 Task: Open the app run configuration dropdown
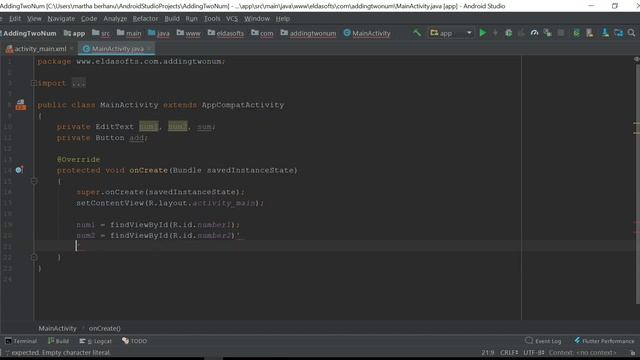click(451, 33)
